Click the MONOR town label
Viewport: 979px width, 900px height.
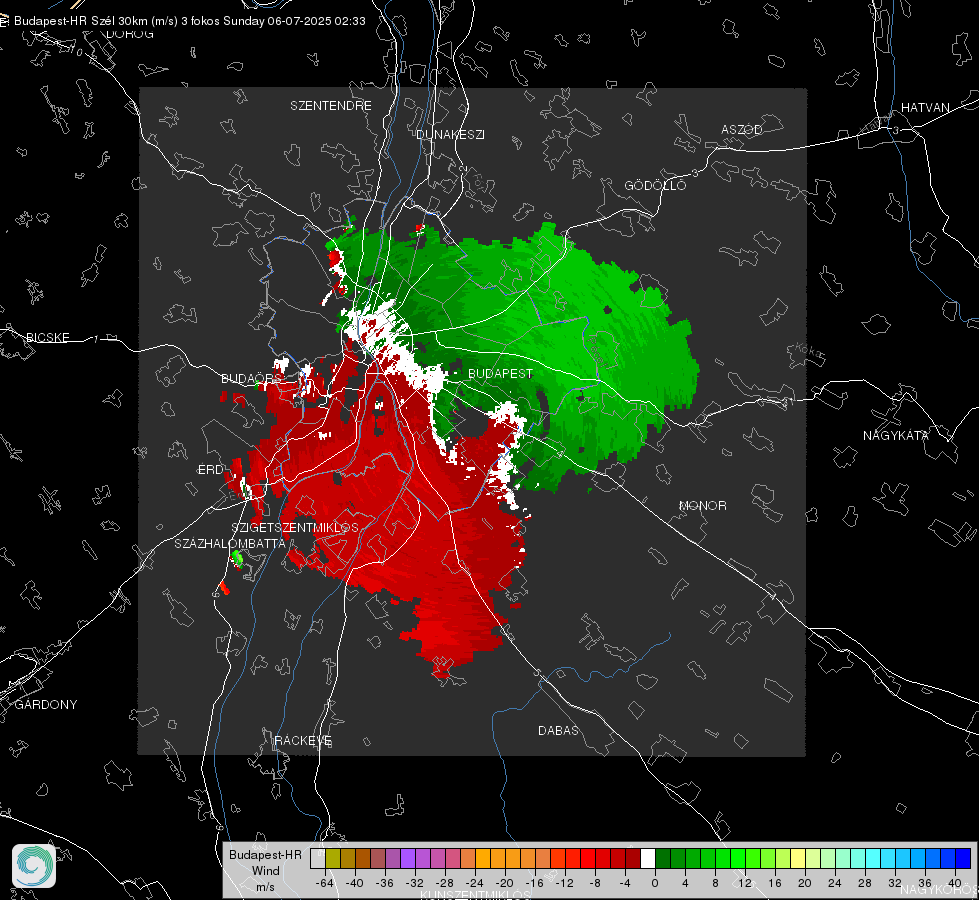(x=702, y=505)
